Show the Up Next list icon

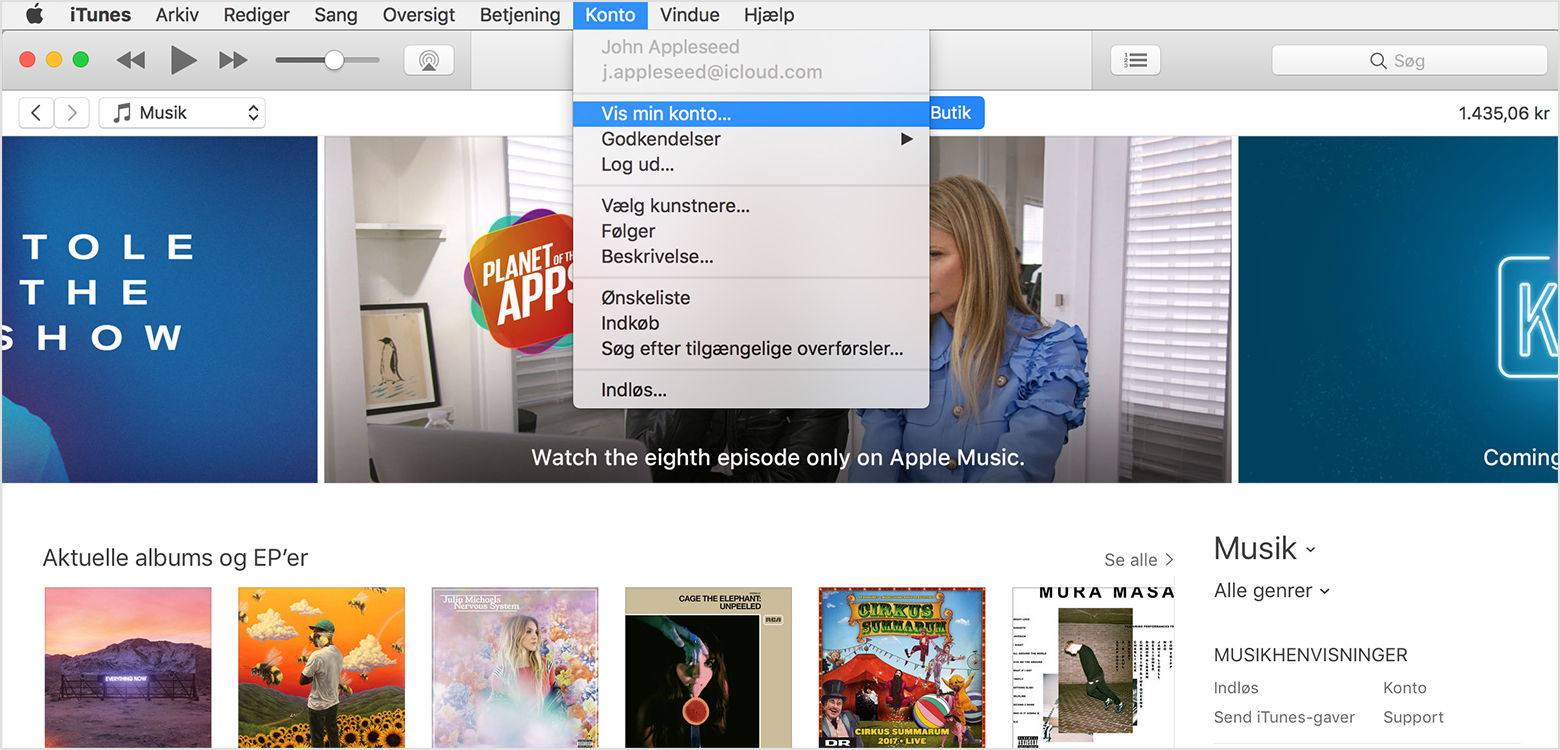(1136, 60)
